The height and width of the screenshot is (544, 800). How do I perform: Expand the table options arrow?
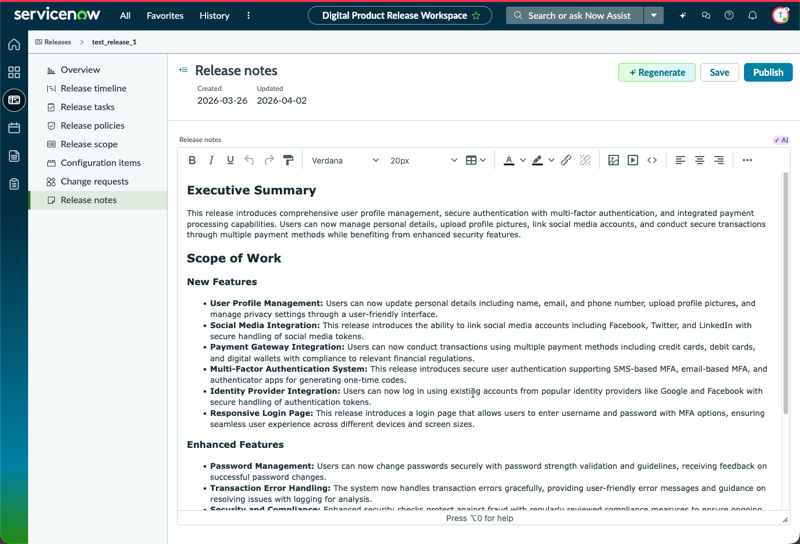[483, 160]
